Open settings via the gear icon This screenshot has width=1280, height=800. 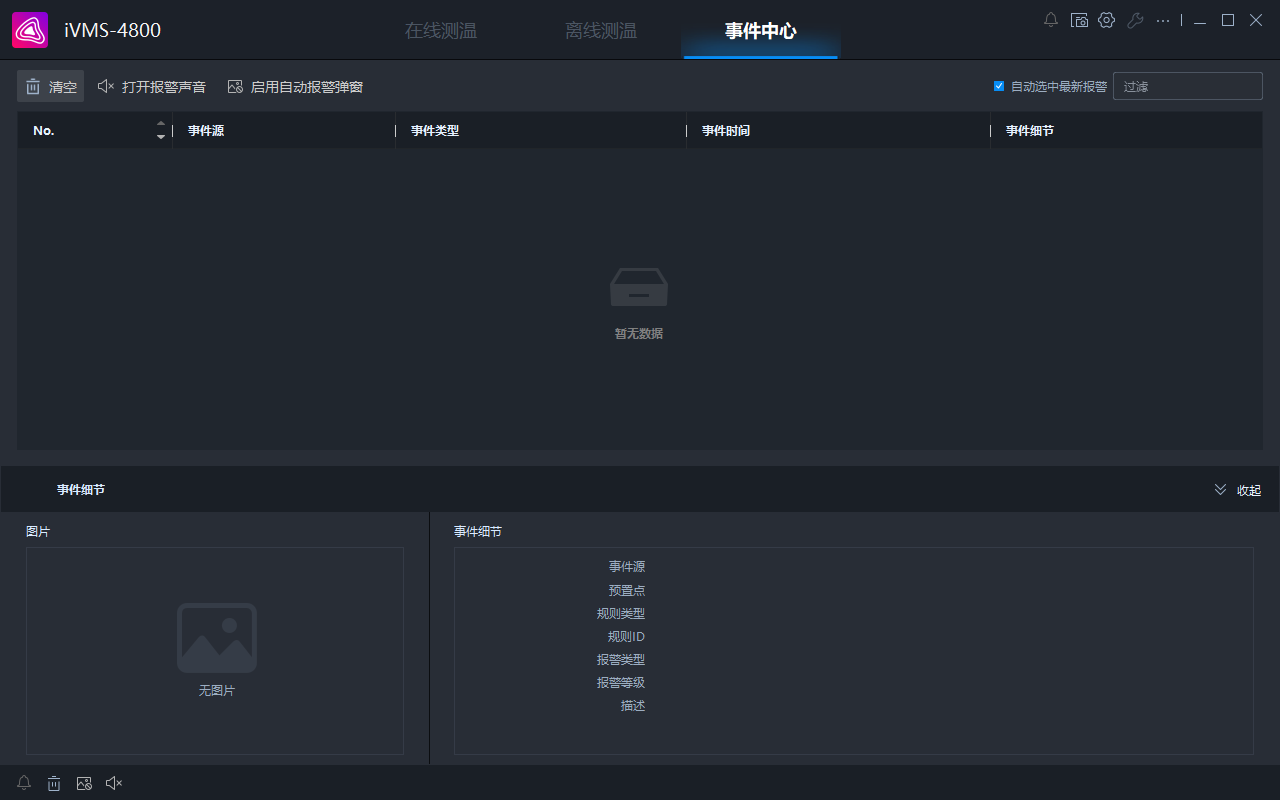(x=1106, y=20)
